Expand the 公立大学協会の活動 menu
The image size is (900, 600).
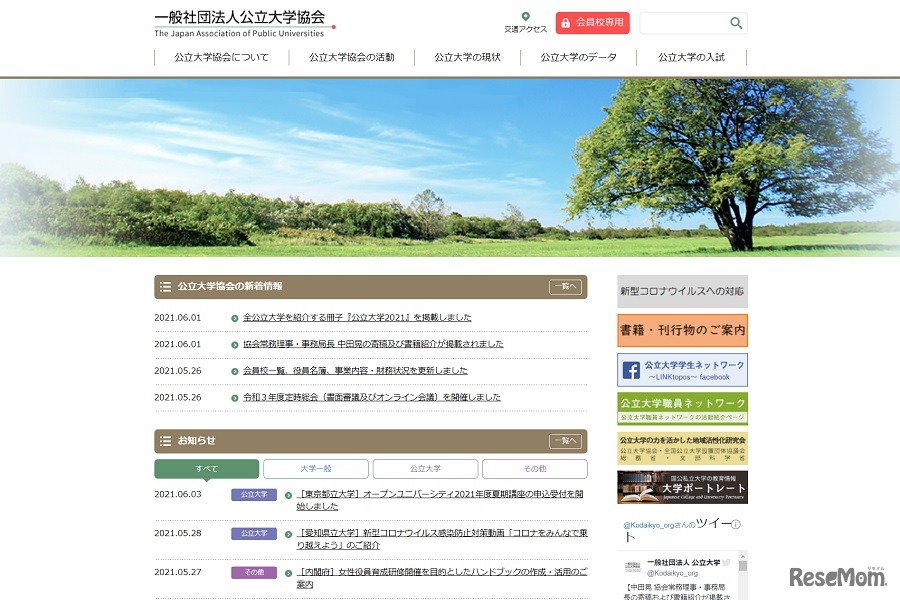click(x=351, y=57)
